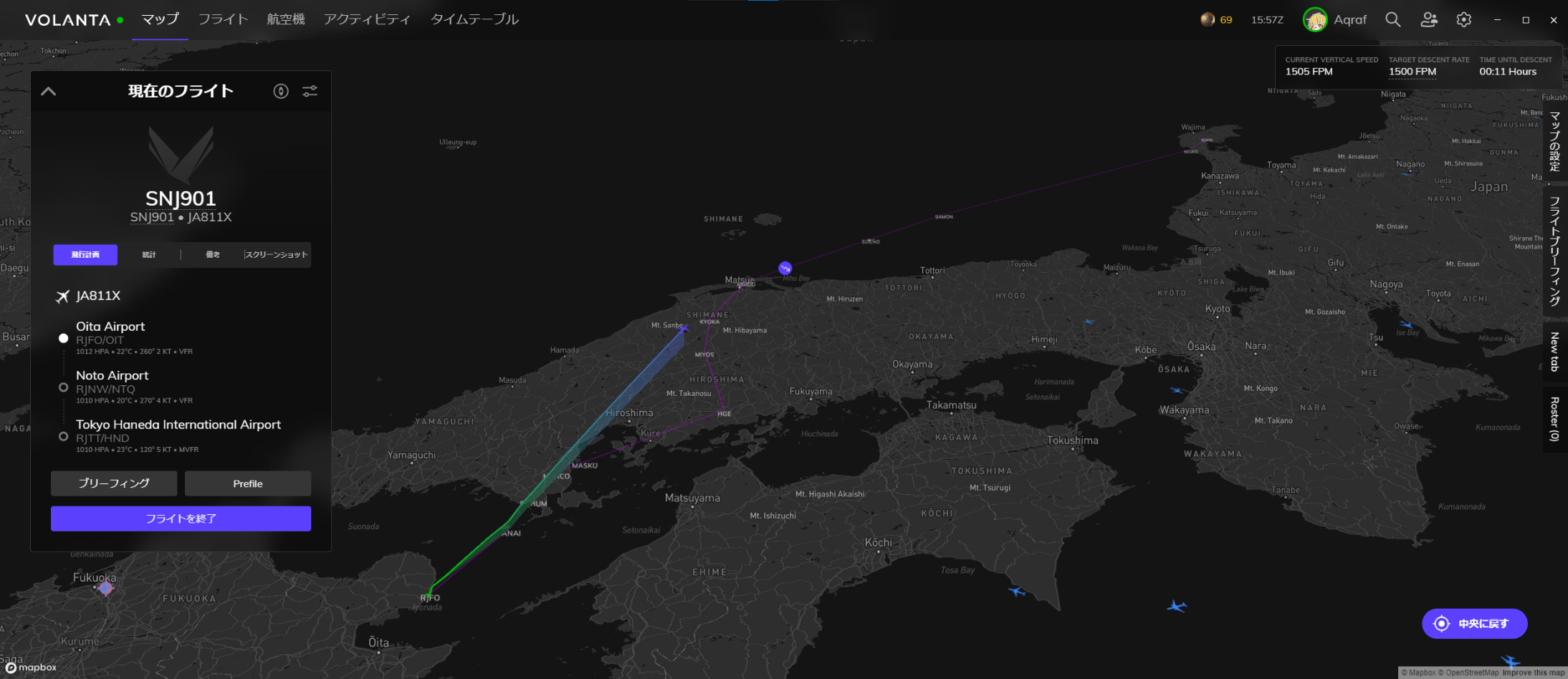
Task: Open flight panel sliders options icon
Action: click(x=310, y=91)
